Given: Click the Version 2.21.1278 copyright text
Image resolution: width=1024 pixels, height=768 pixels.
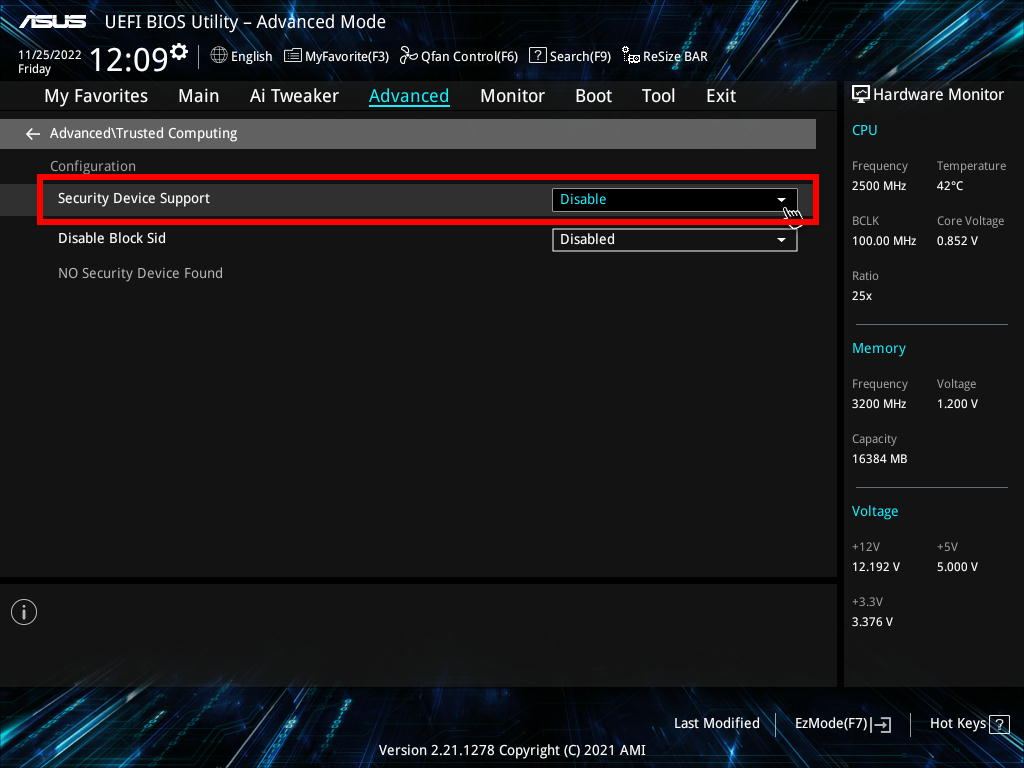Looking at the screenshot, I should point(512,750).
